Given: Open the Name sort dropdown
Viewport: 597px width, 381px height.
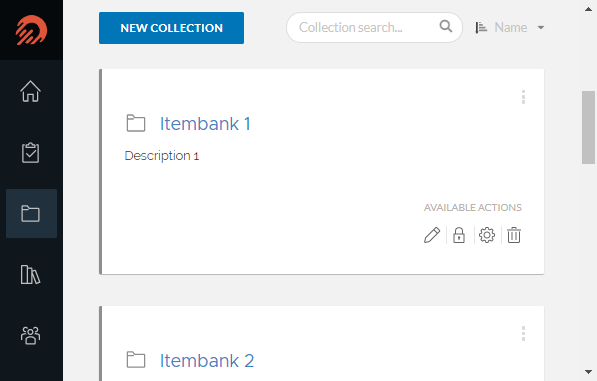Looking at the screenshot, I should [510, 27].
